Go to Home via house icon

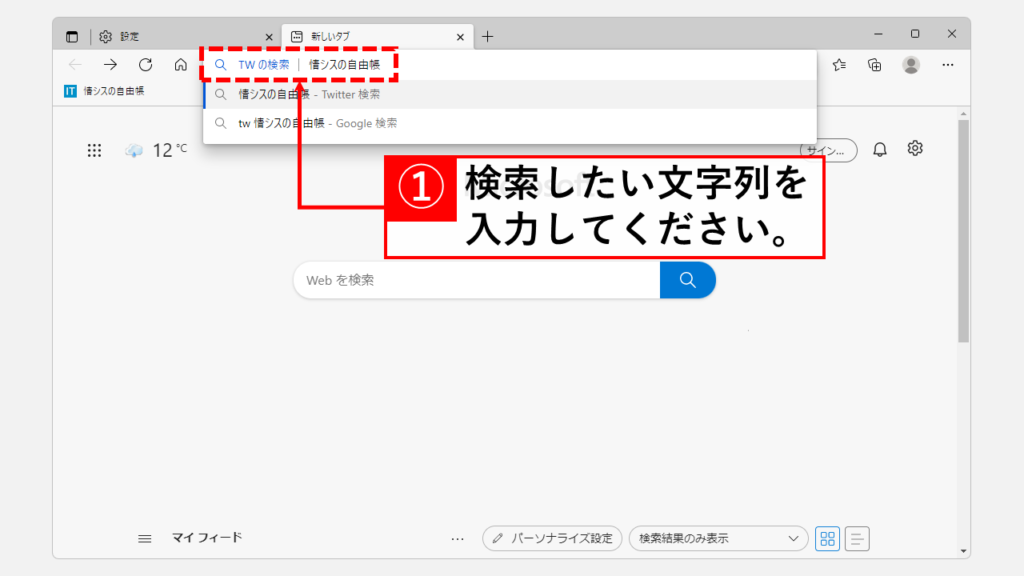(x=180, y=65)
